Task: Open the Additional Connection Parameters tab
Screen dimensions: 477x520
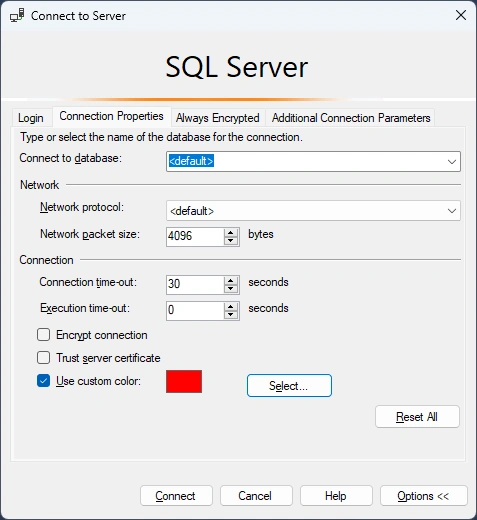Action: 351,118
